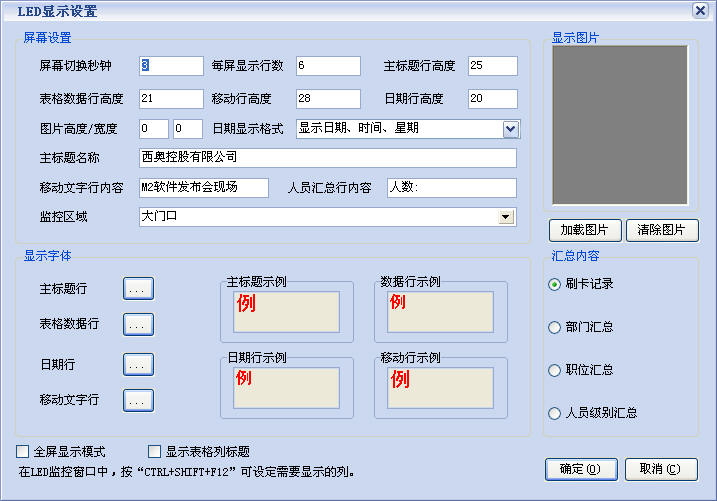Expand the date display format dropdown
The image size is (717, 501).
coord(510,128)
